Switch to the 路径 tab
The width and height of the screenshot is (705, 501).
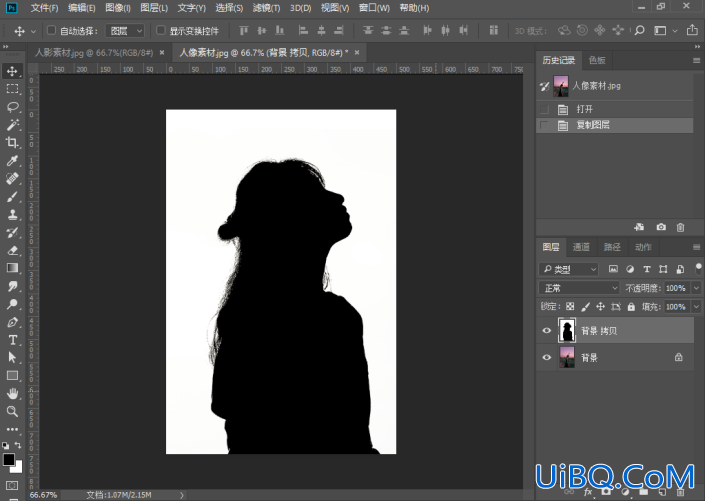click(x=611, y=247)
